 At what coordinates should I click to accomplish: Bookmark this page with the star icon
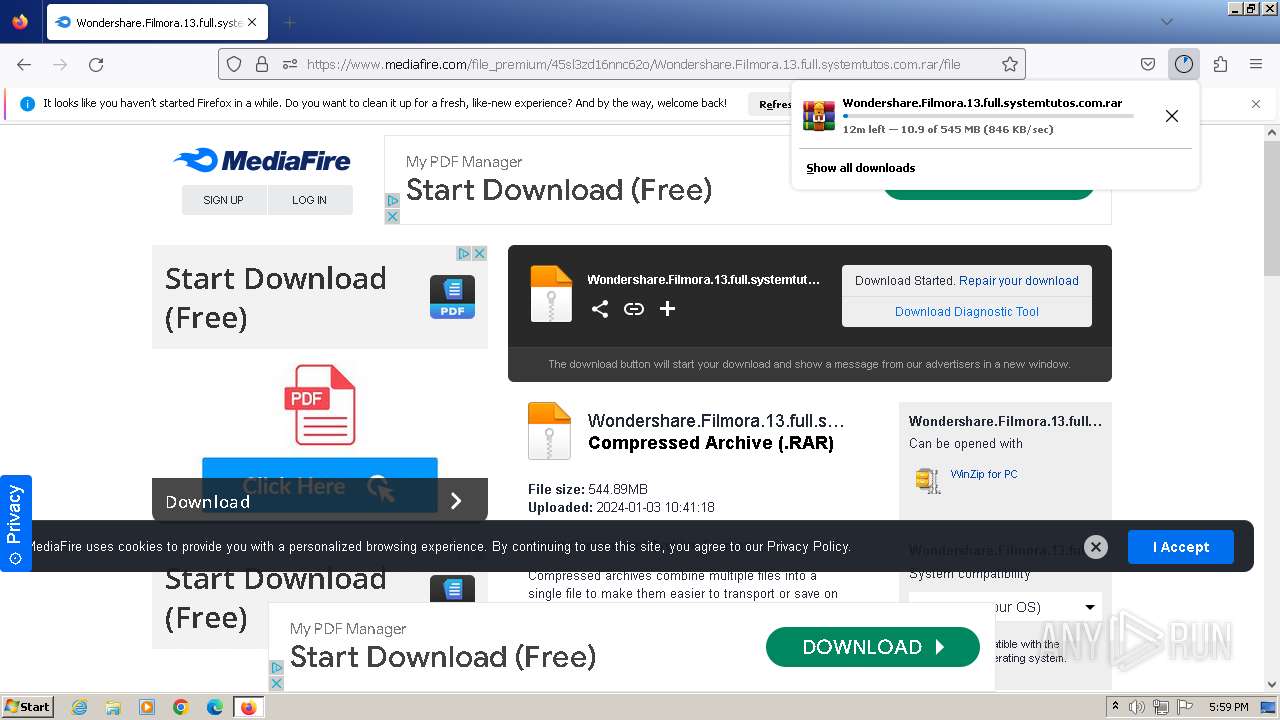(1010, 64)
